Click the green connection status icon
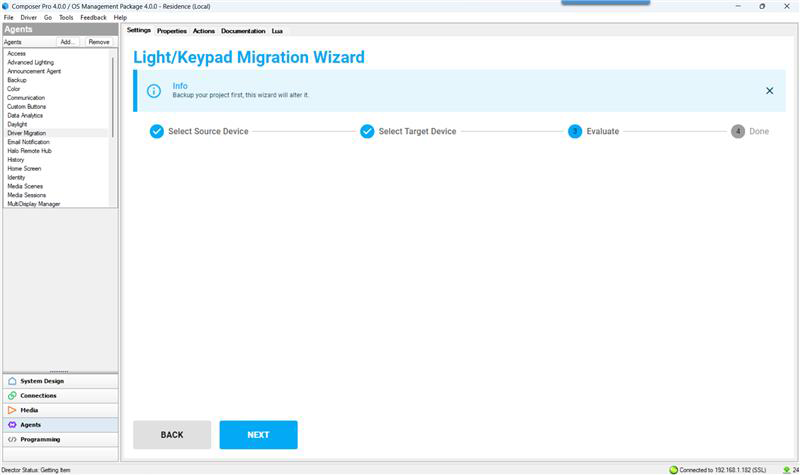This screenshot has width=800, height=475. (x=673, y=470)
